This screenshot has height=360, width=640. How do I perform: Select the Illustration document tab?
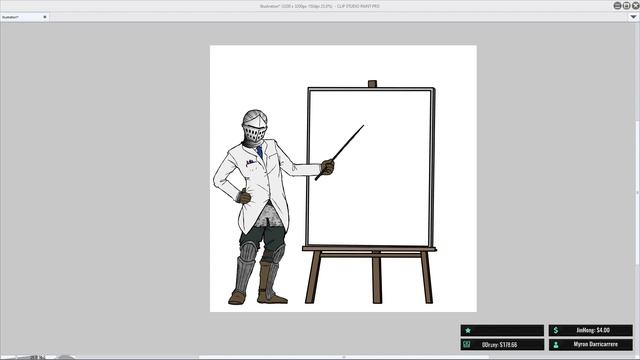click(24, 17)
